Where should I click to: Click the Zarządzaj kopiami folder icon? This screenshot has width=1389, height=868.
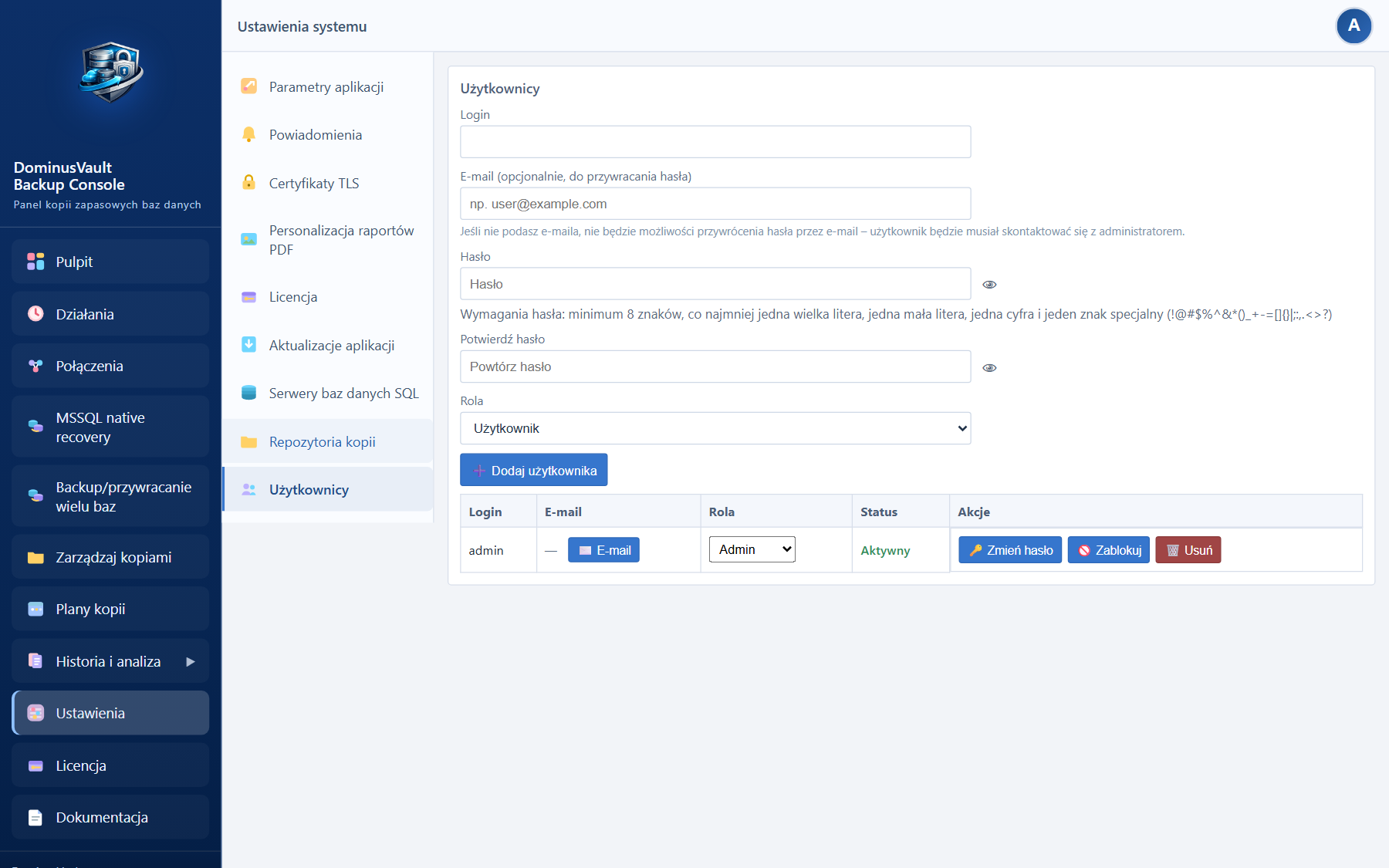[35, 557]
